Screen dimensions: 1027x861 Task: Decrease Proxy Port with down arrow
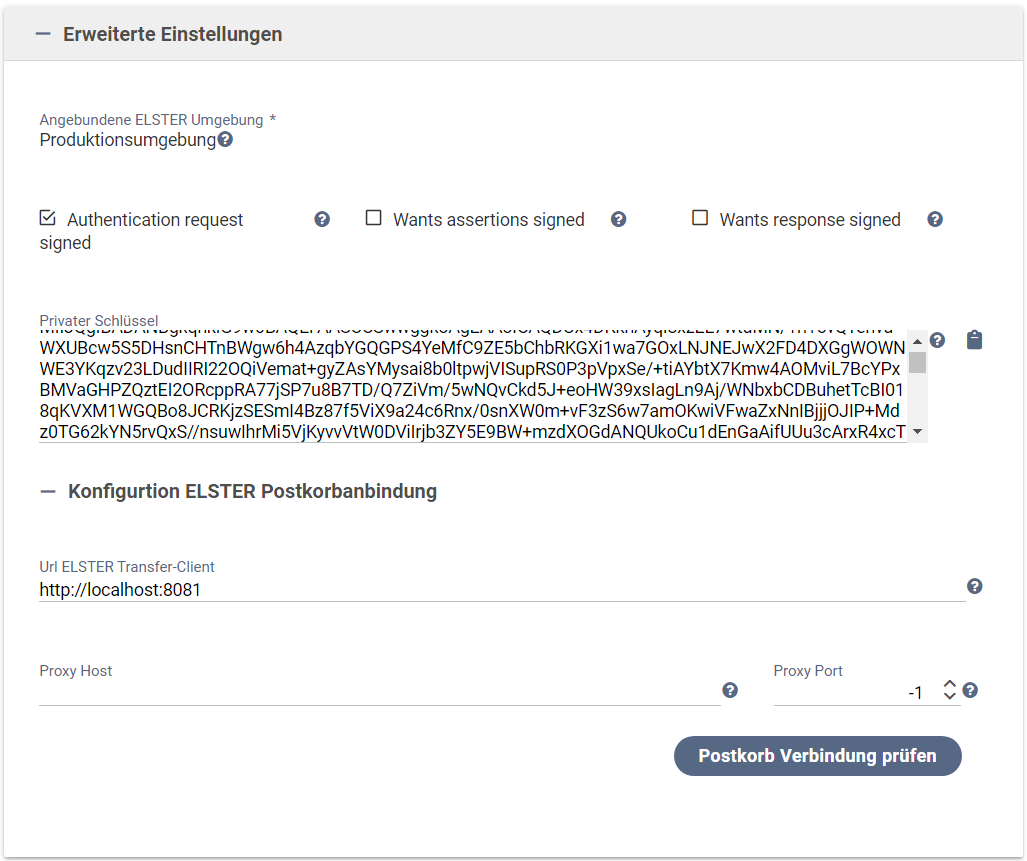(x=950, y=696)
